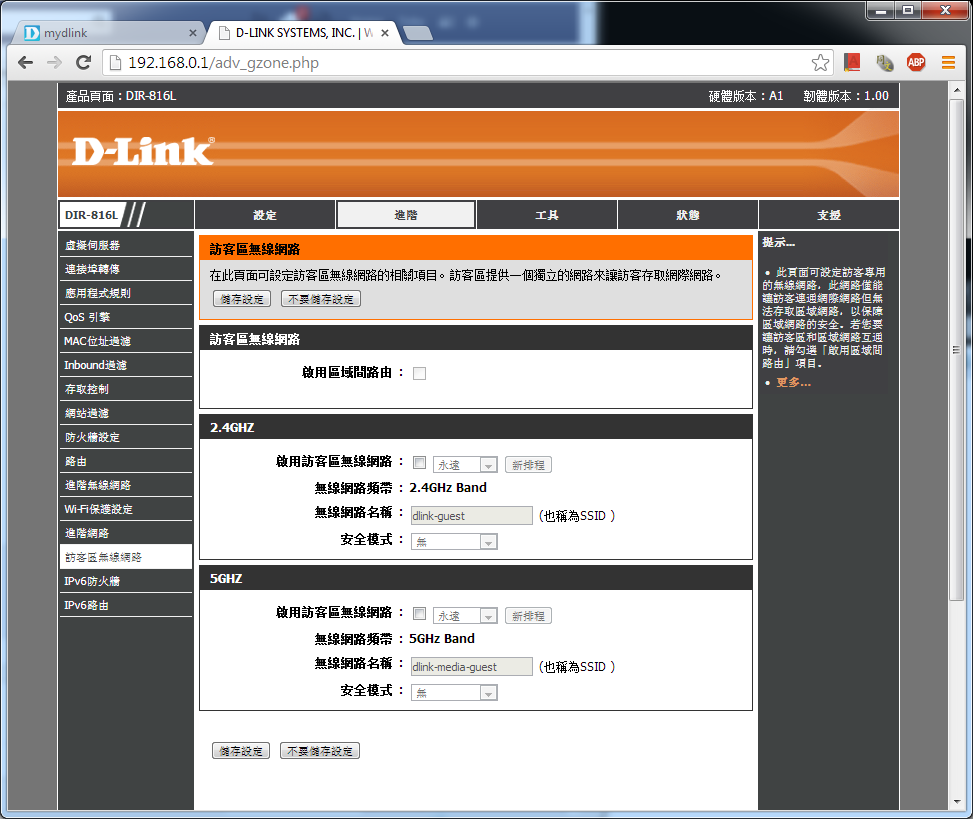The image size is (973, 819).
Task: Click the browser forward arrow
Action: coord(54,63)
